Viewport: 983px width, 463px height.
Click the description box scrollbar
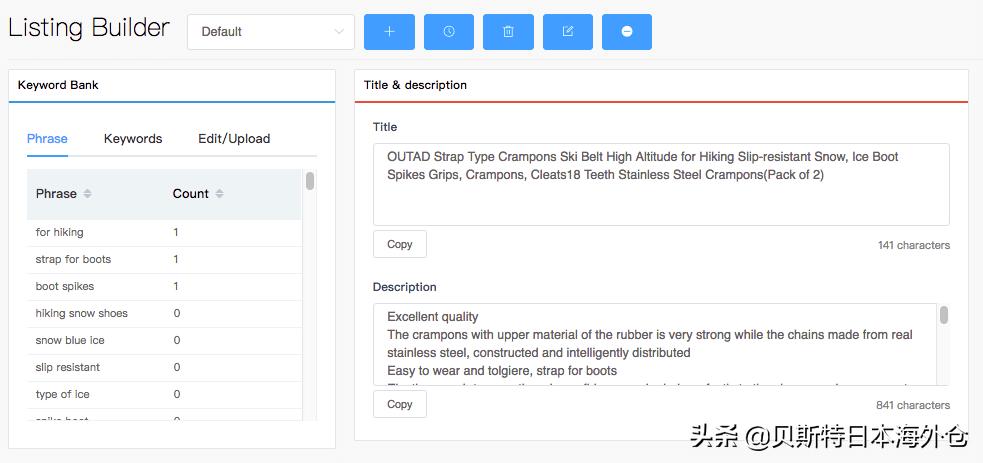(x=943, y=316)
